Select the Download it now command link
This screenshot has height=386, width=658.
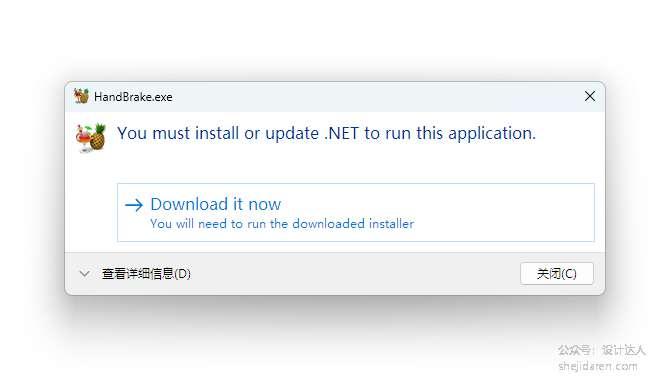[x=355, y=212]
